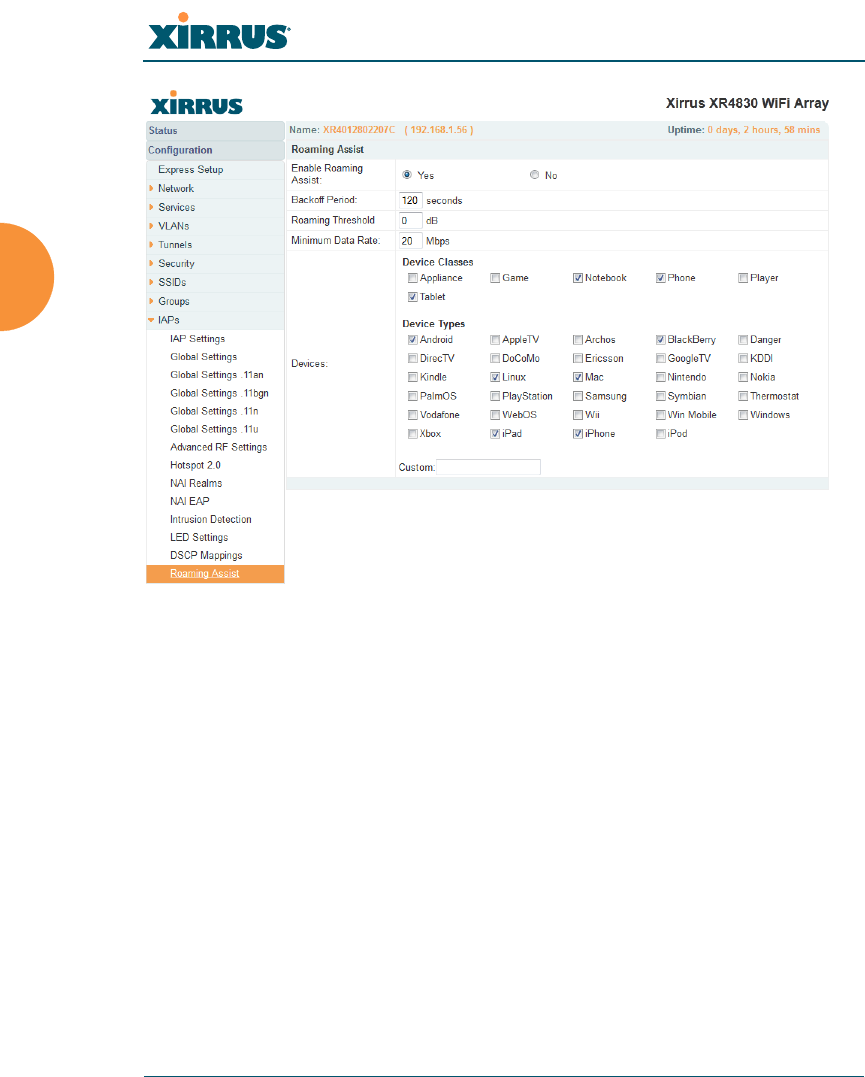Check the Appliance device class
The height and width of the screenshot is (1077, 865).
(x=413, y=278)
